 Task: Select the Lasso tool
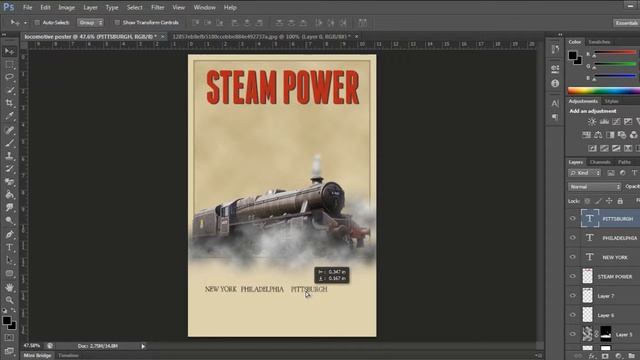pyautogui.click(x=9, y=77)
